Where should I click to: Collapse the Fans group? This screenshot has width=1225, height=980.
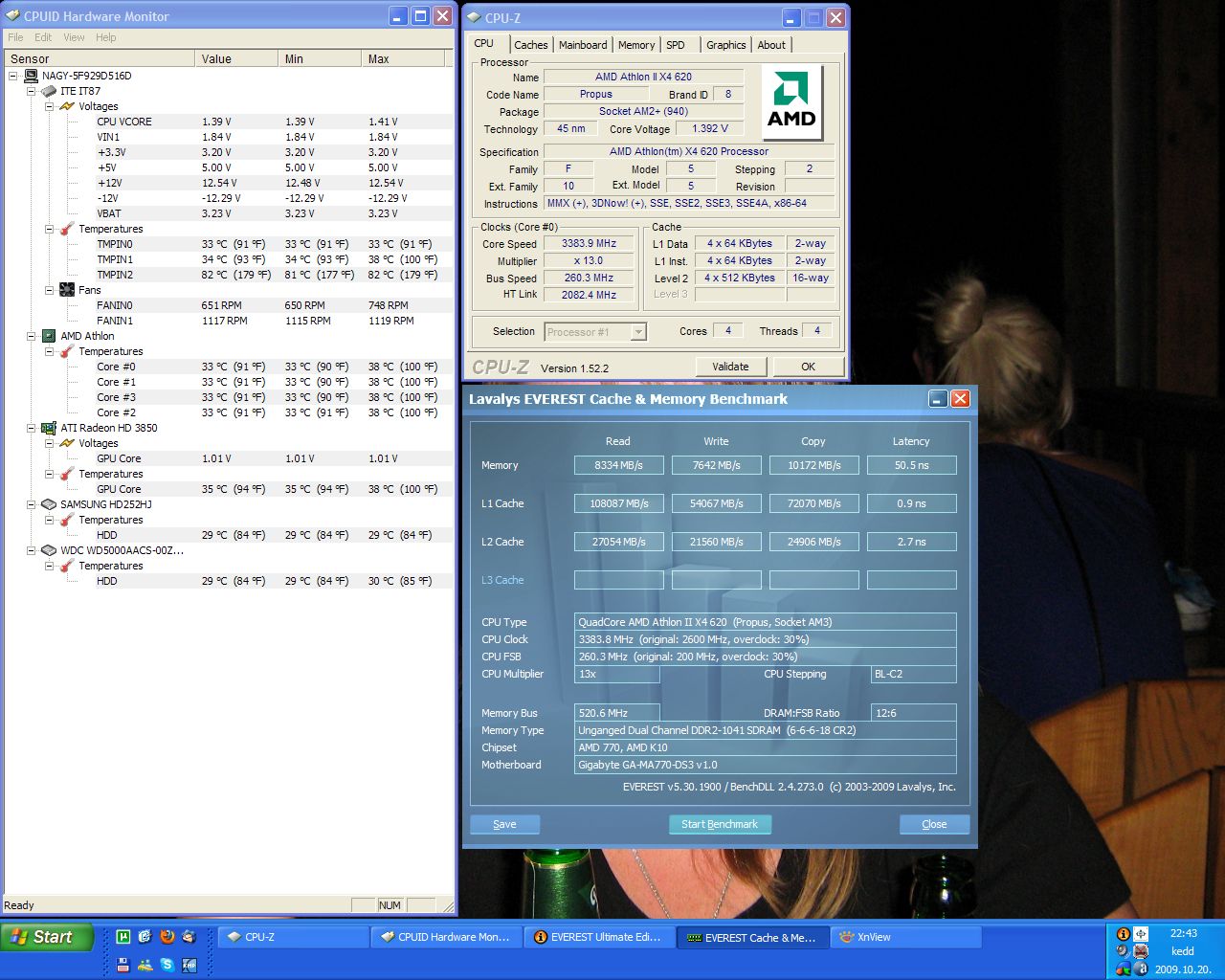[x=49, y=290]
